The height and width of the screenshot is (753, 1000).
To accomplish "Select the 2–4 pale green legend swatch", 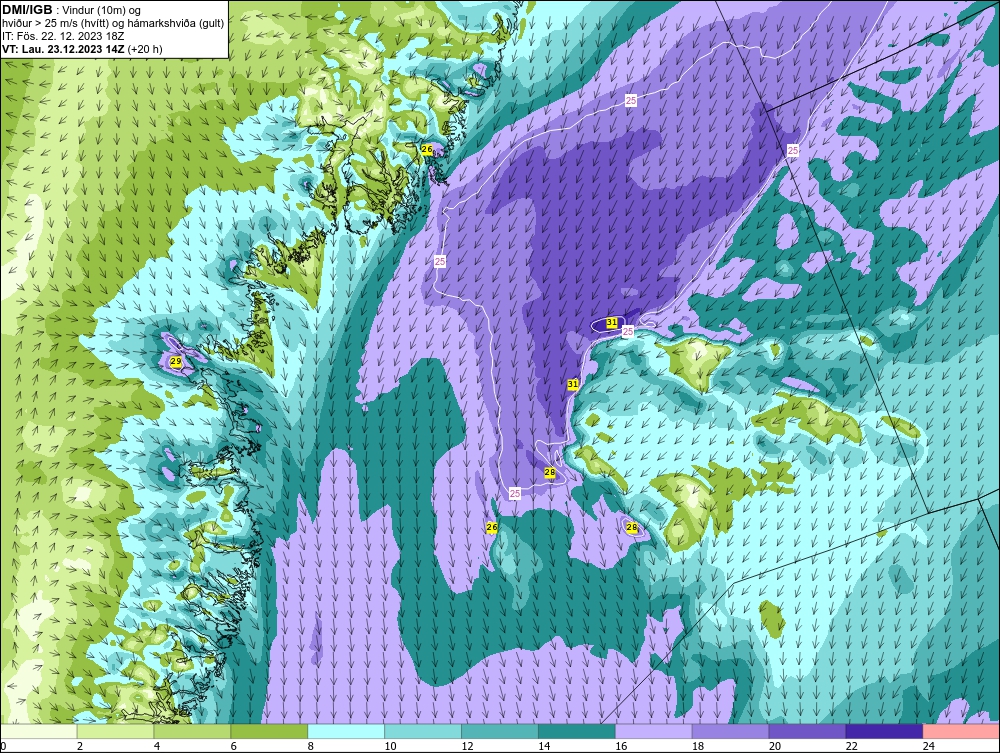I will coord(115,731).
